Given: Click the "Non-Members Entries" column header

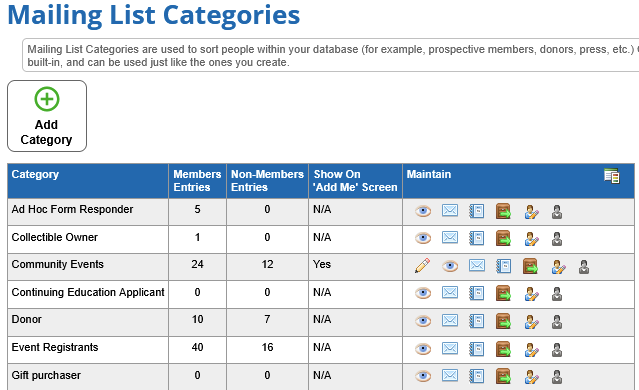Looking at the screenshot, I should tap(267, 181).
